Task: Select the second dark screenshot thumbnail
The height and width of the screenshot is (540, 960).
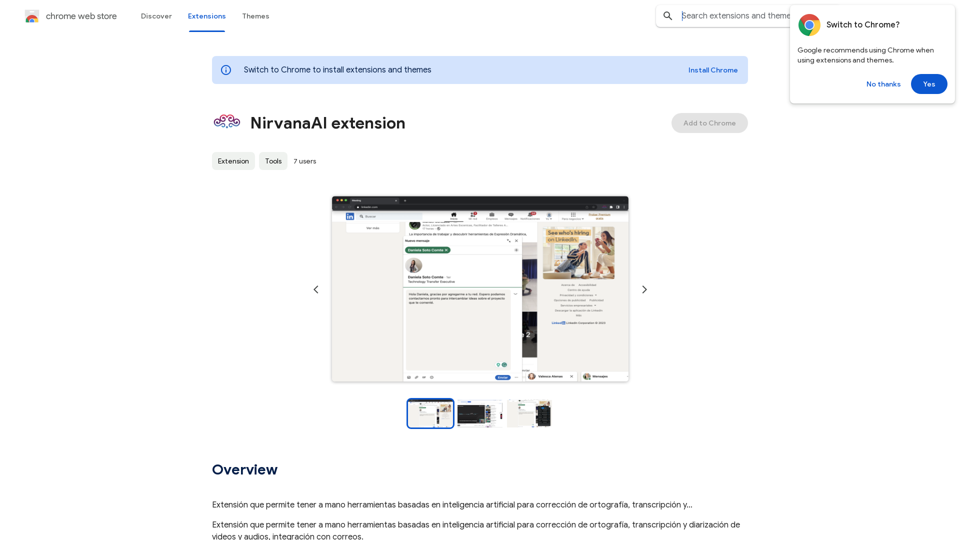Action: click(x=480, y=413)
